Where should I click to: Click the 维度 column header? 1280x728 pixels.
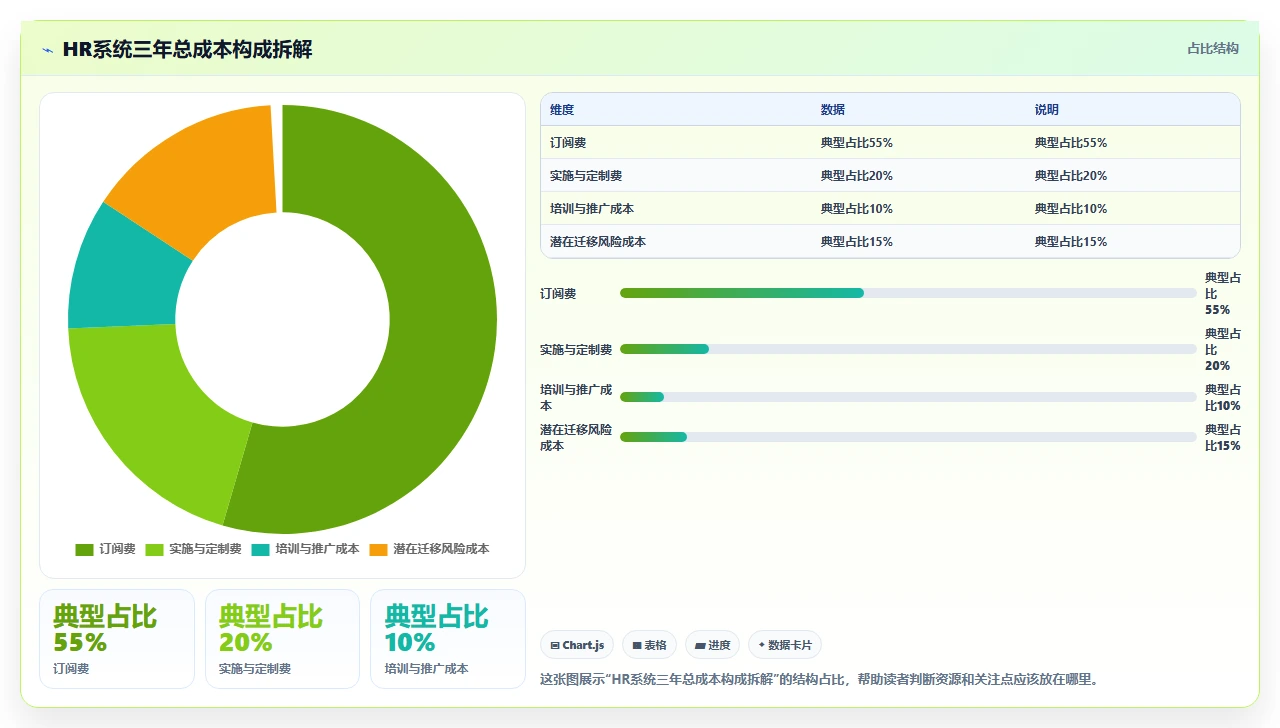click(x=562, y=110)
